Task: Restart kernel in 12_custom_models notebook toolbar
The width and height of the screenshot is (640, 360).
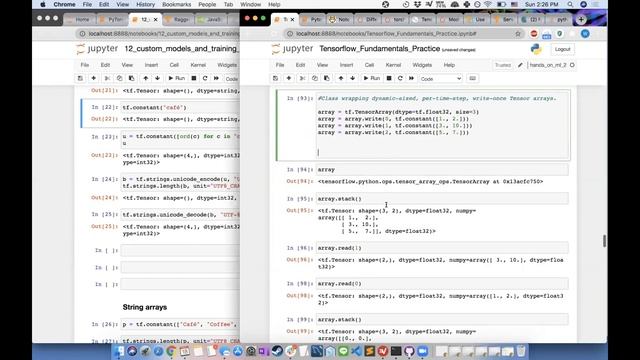Action: point(205,78)
